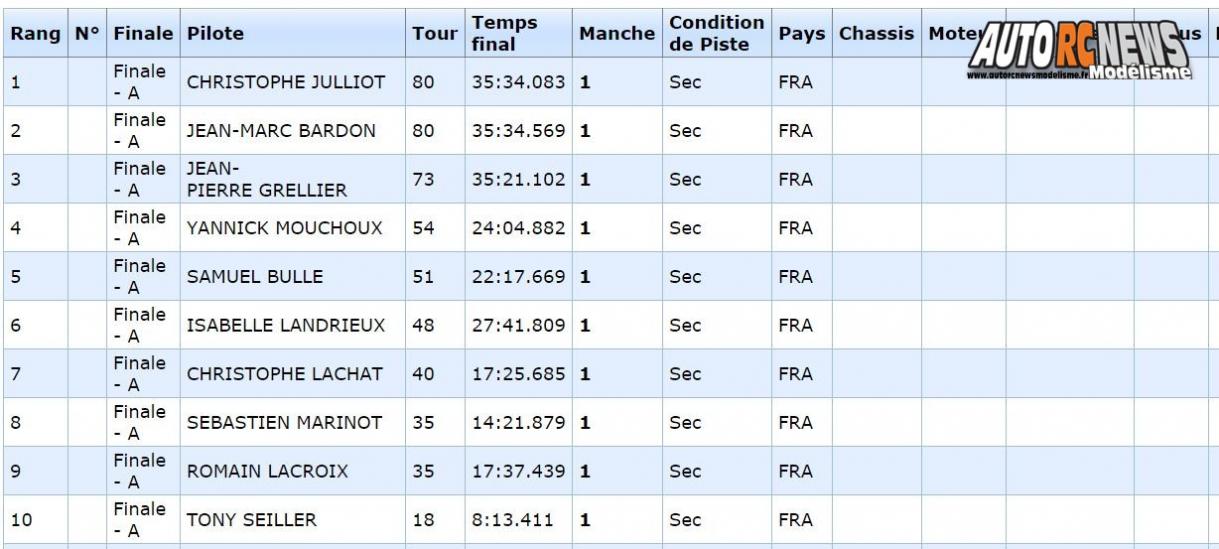Image resolution: width=1219 pixels, height=549 pixels.
Task: Click the 17:25.685 final time cell
Action: pos(518,374)
